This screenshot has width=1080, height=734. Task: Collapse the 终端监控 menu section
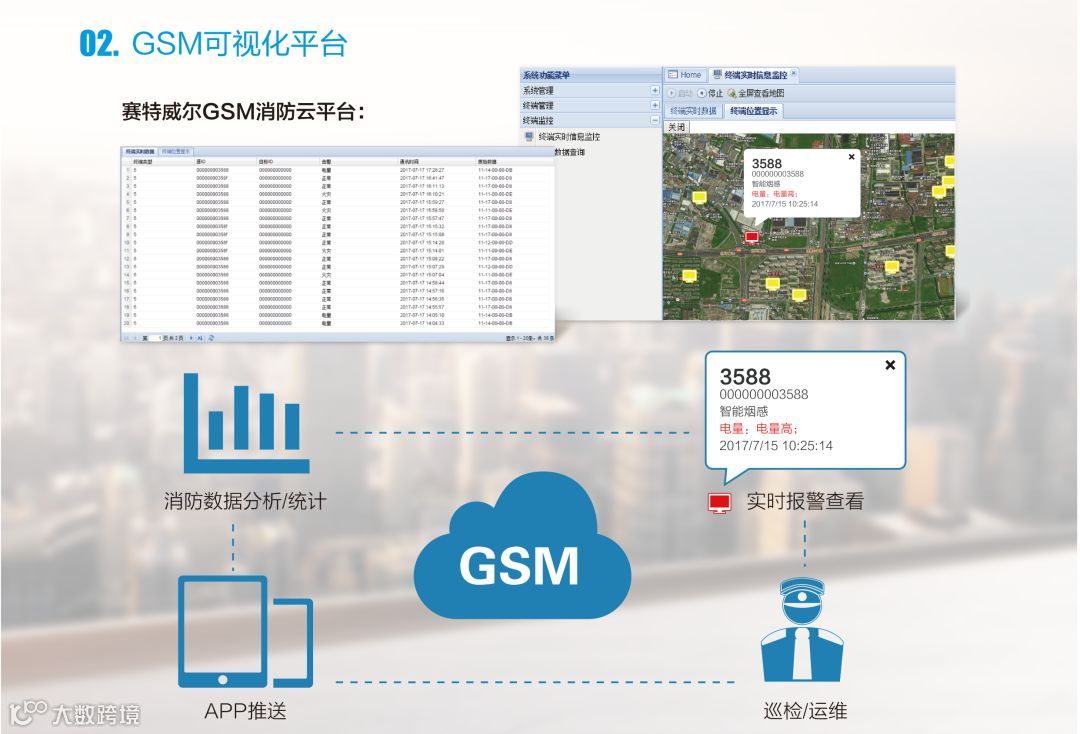[x=654, y=120]
